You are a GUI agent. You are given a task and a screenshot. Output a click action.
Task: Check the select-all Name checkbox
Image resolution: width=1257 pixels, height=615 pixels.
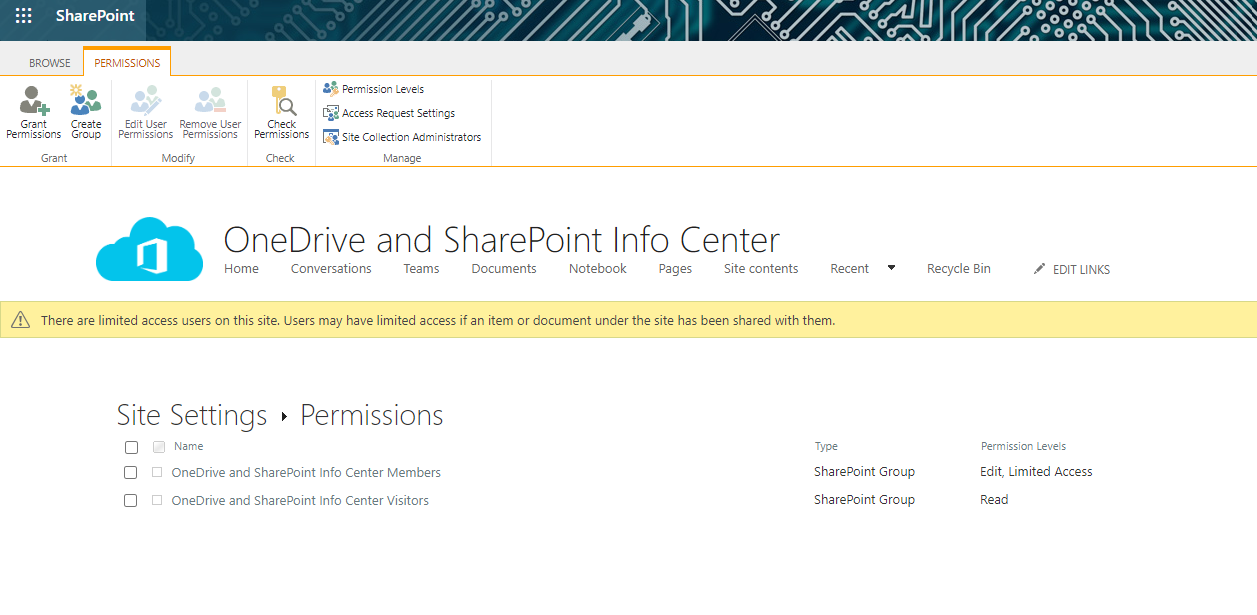(130, 447)
